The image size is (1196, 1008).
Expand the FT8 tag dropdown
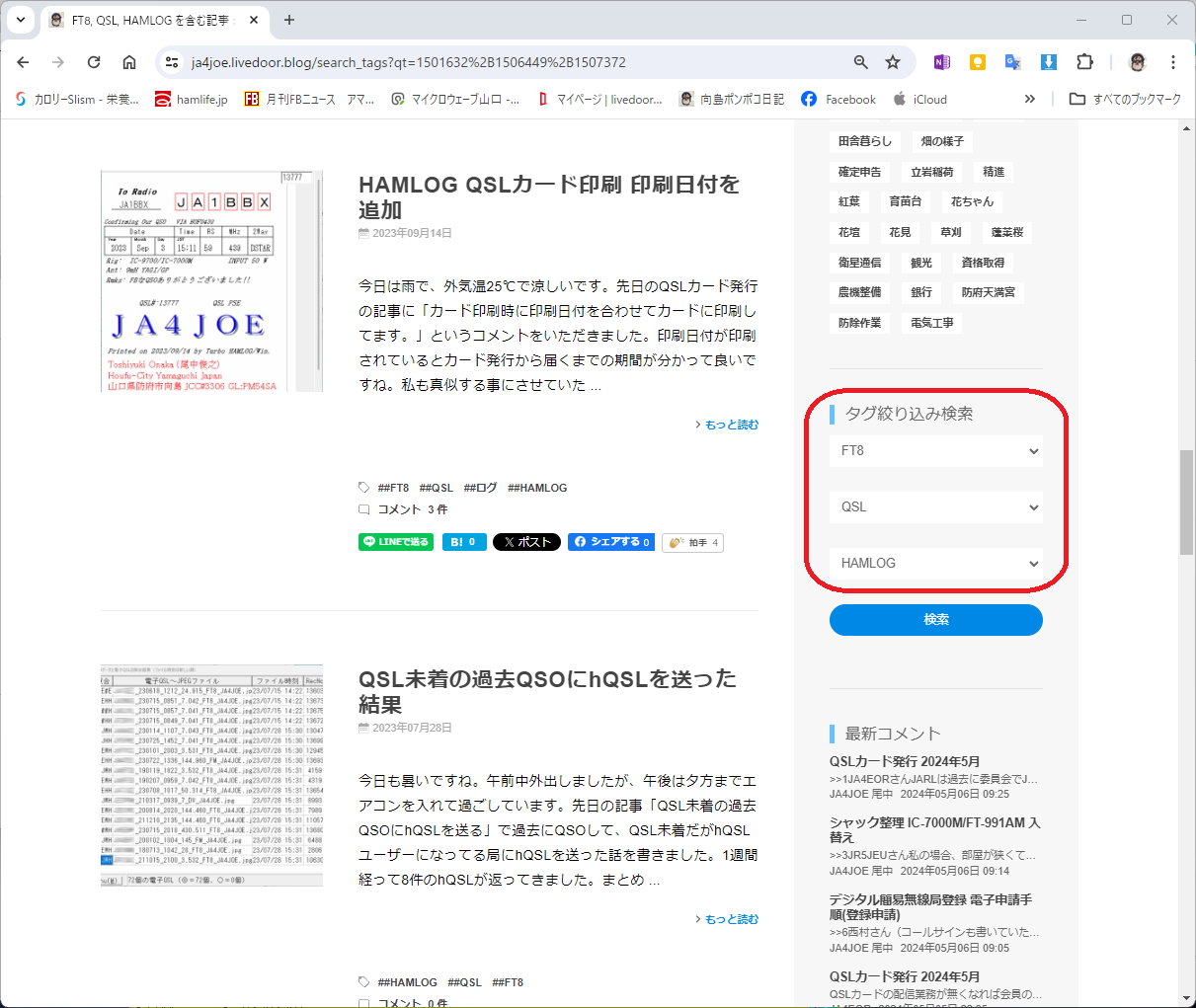[x=936, y=451]
